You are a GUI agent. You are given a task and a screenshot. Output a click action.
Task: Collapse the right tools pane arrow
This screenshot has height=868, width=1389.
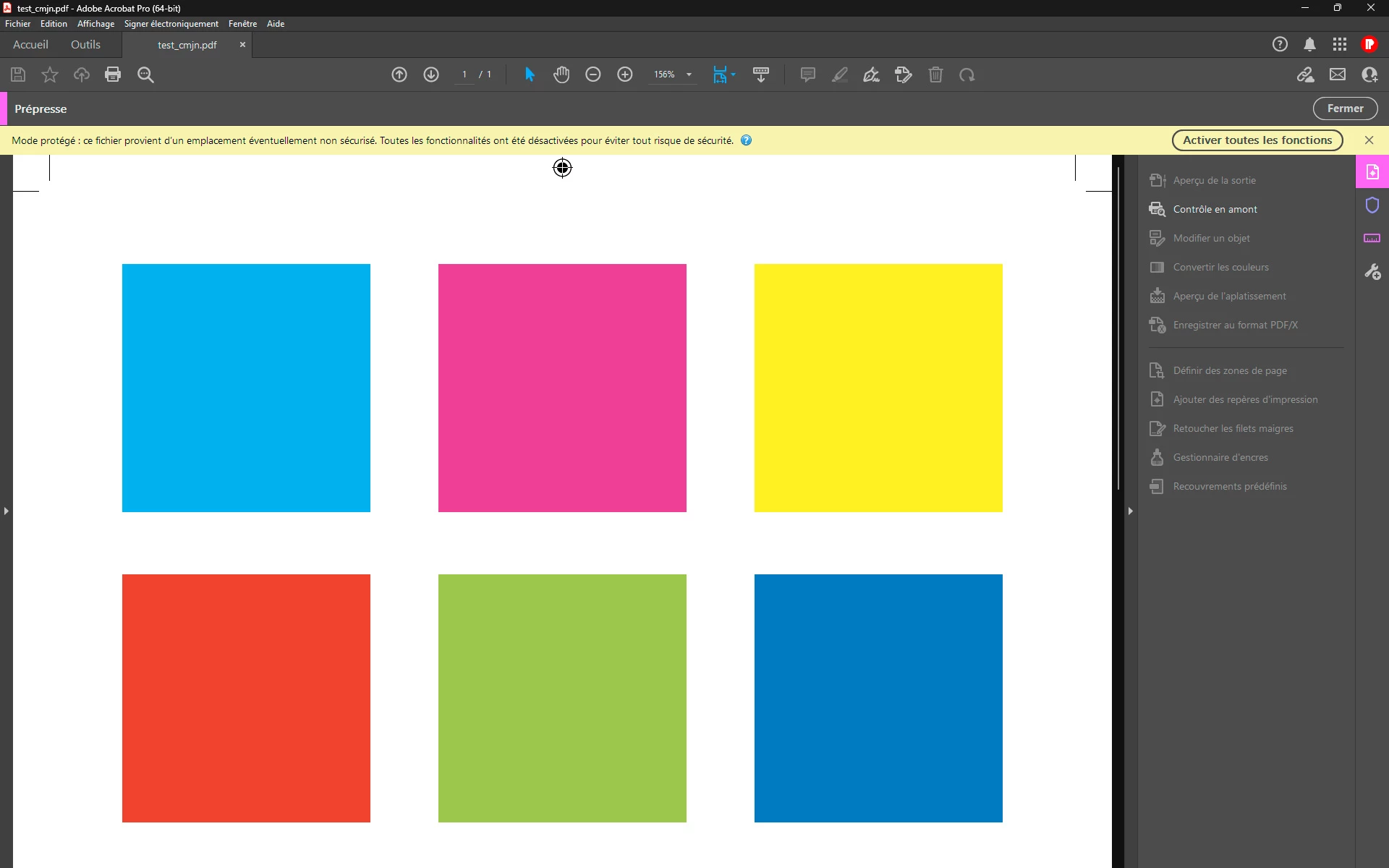click(x=1130, y=511)
